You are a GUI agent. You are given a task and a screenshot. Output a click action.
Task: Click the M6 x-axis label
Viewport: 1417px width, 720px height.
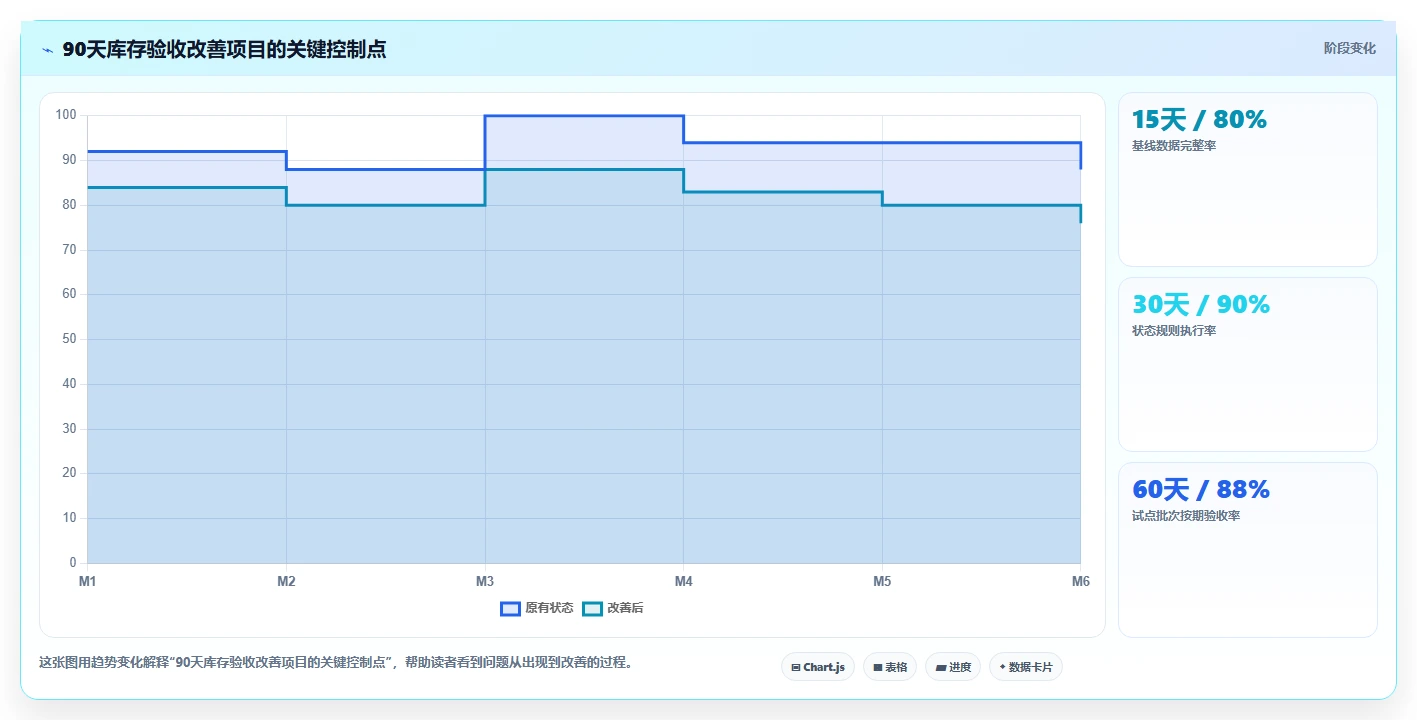click(x=1080, y=581)
